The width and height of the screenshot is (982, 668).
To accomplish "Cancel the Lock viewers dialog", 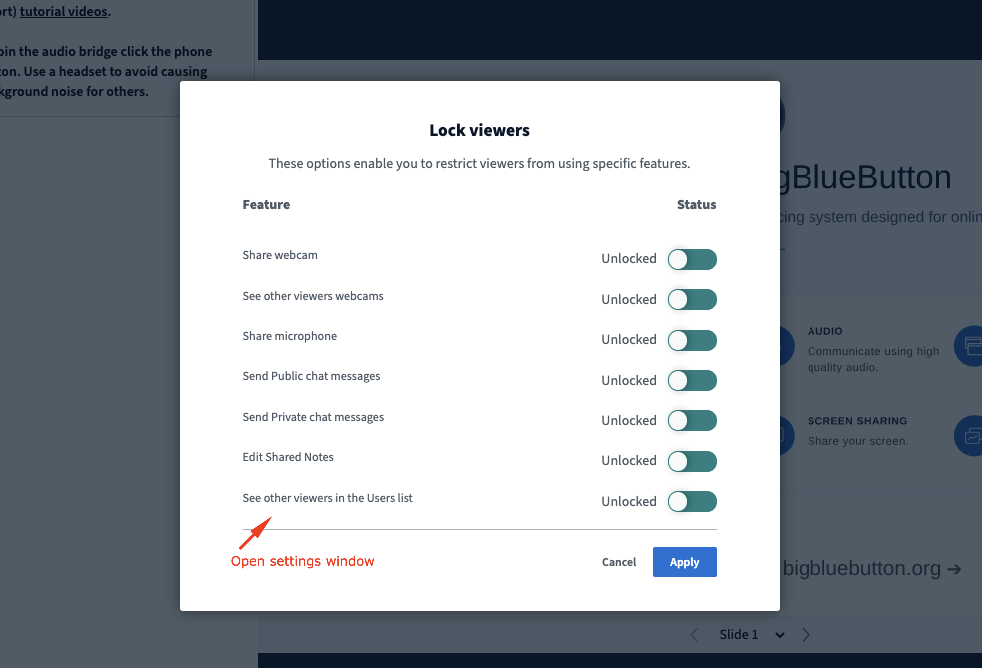I will tap(619, 562).
